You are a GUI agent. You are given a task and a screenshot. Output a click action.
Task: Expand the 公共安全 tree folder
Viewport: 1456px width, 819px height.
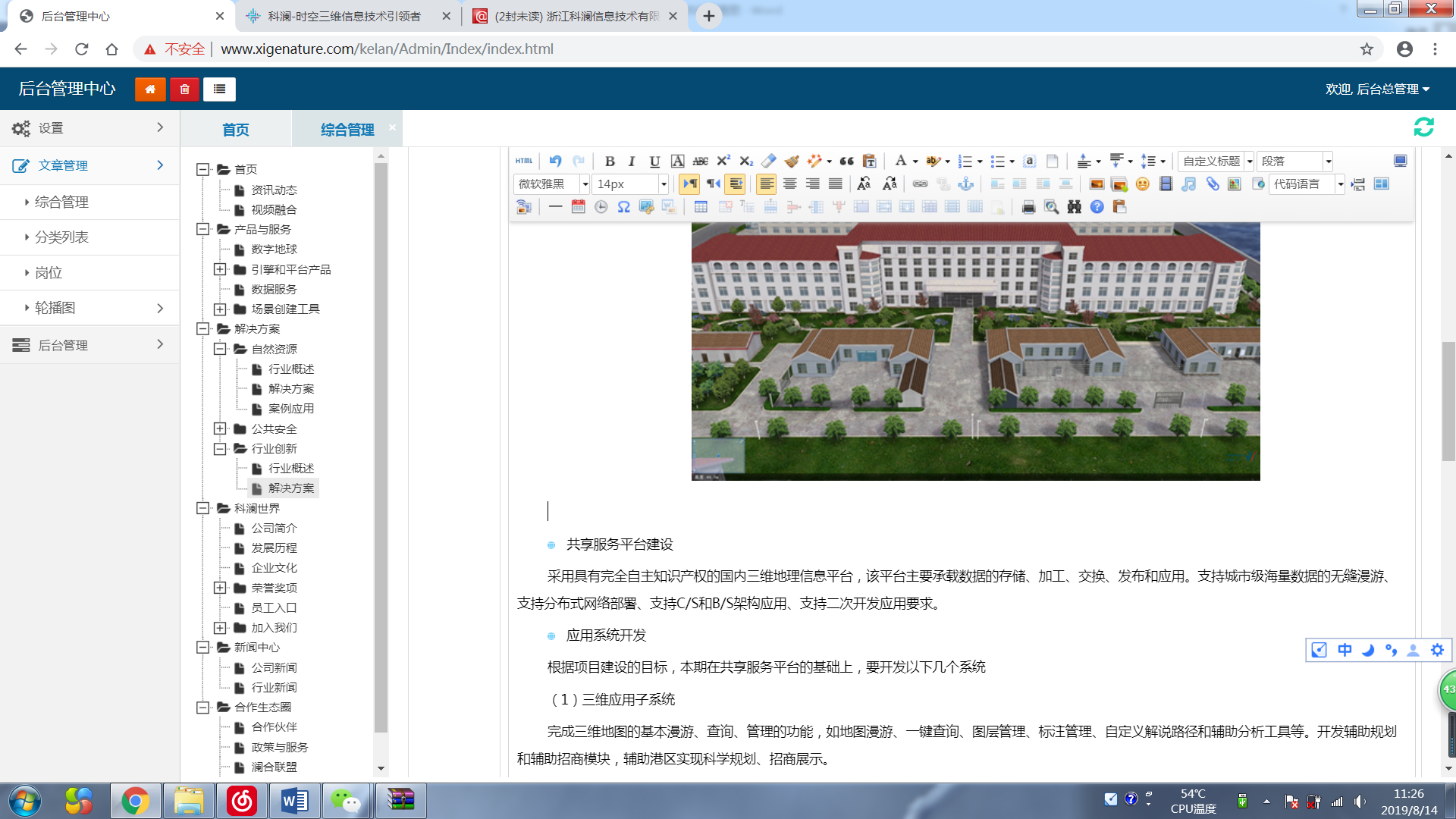point(220,428)
